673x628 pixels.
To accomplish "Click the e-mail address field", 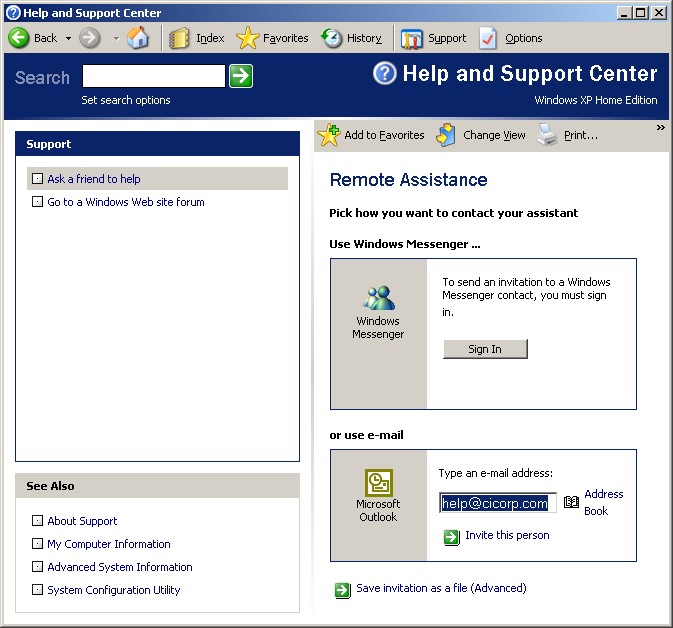I will tap(498, 503).
